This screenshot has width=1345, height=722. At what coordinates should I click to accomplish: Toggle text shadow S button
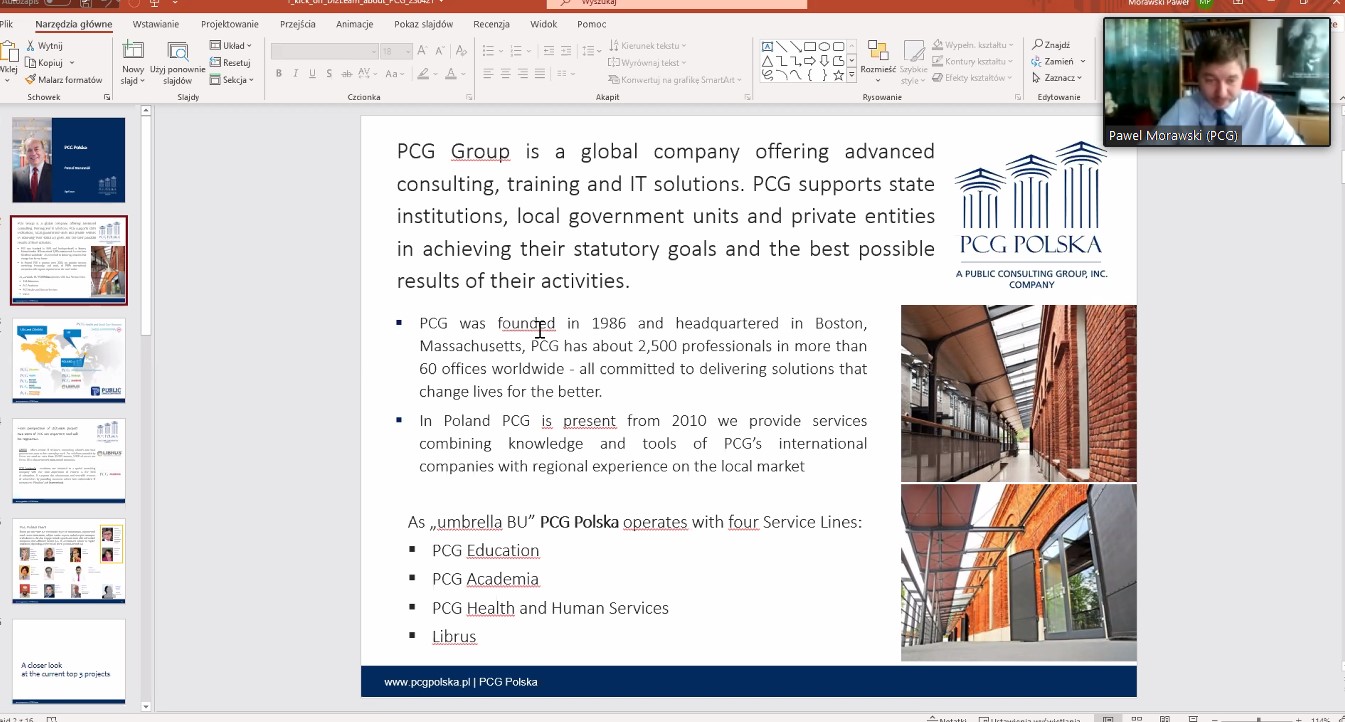point(329,74)
